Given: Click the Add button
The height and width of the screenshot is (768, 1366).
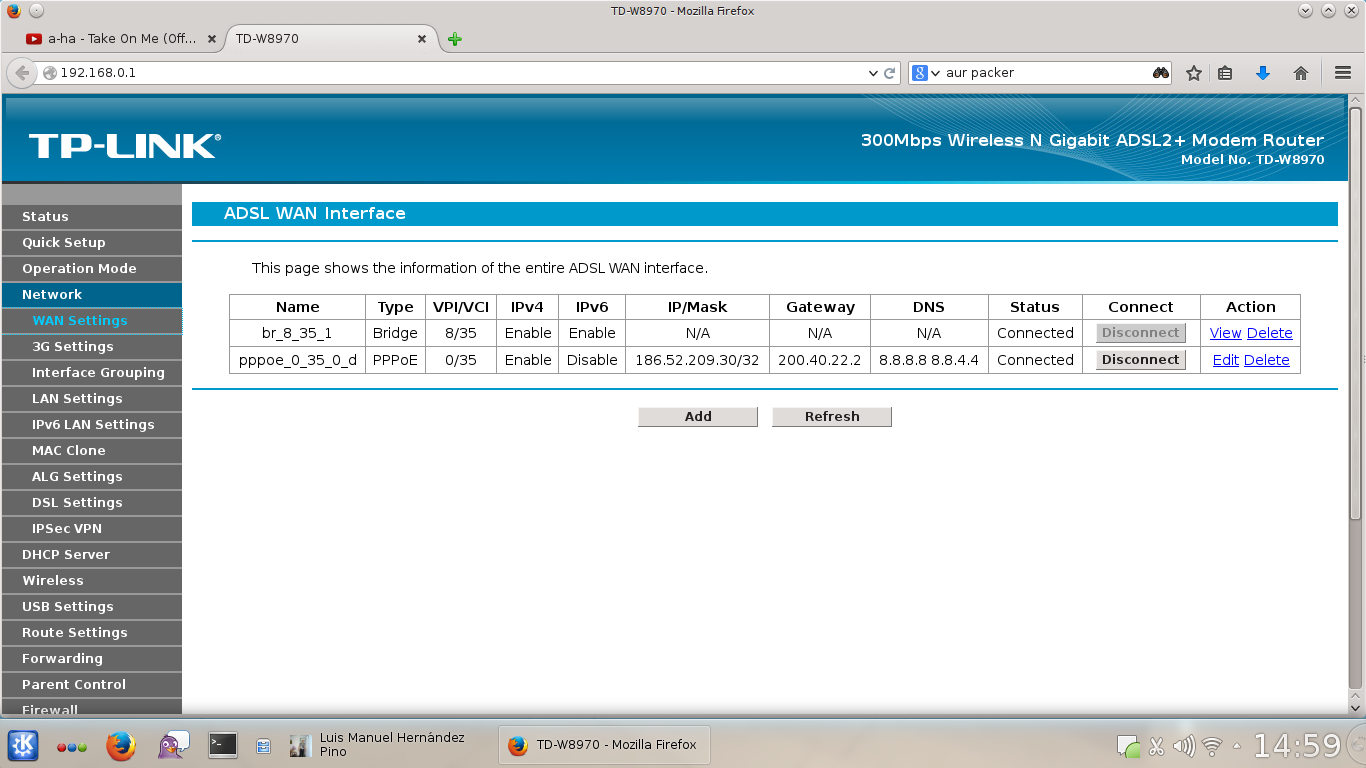Looking at the screenshot, I should tap(698, 417).
